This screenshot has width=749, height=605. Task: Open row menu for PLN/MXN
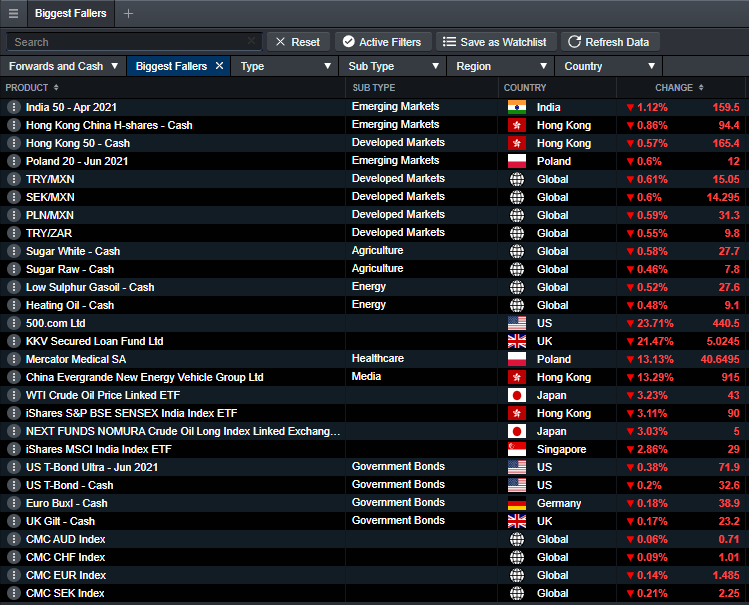14,215
